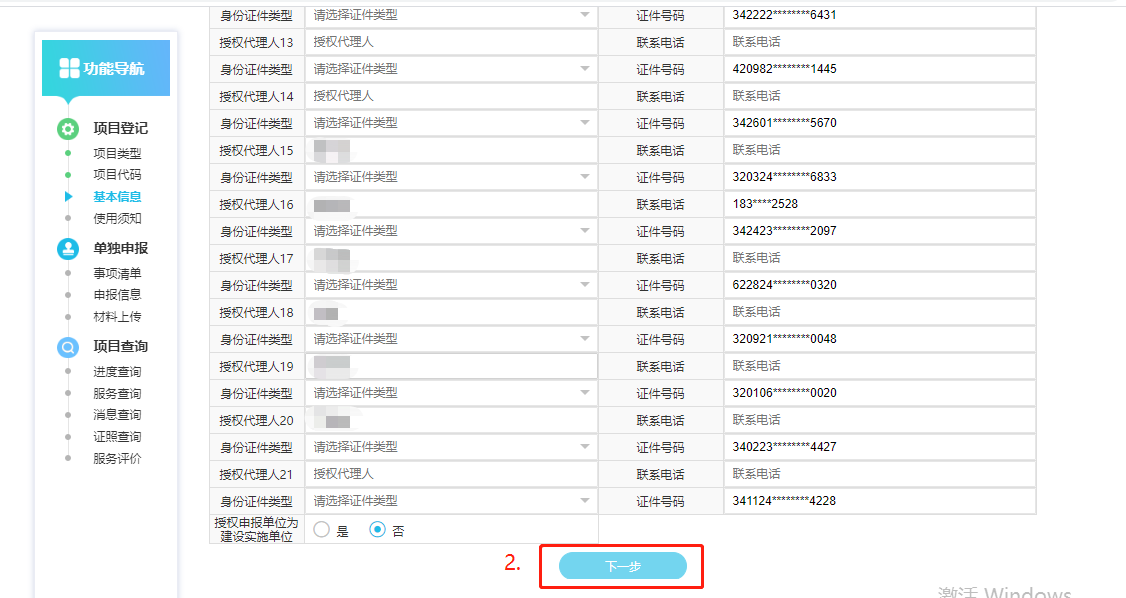Viewport: 1126px width, 598px height.
Task: Click the 单独申报 person icon
Action: coord(67,248)
